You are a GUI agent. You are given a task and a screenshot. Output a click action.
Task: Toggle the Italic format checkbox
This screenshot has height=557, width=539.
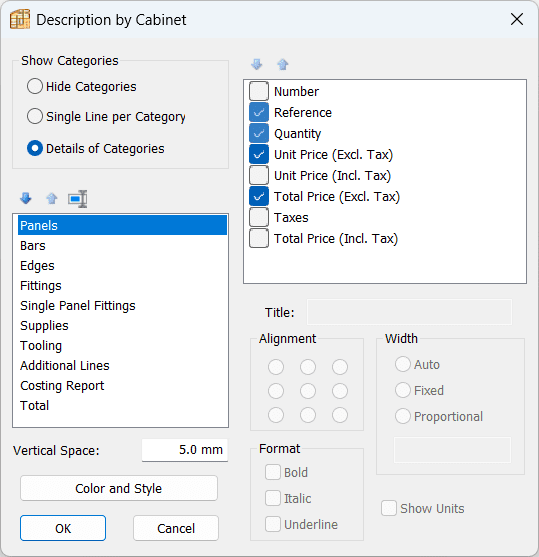(273, 498)
